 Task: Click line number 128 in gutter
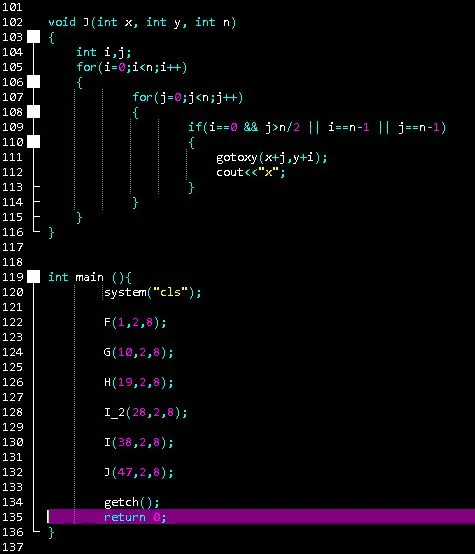point(12,412)
